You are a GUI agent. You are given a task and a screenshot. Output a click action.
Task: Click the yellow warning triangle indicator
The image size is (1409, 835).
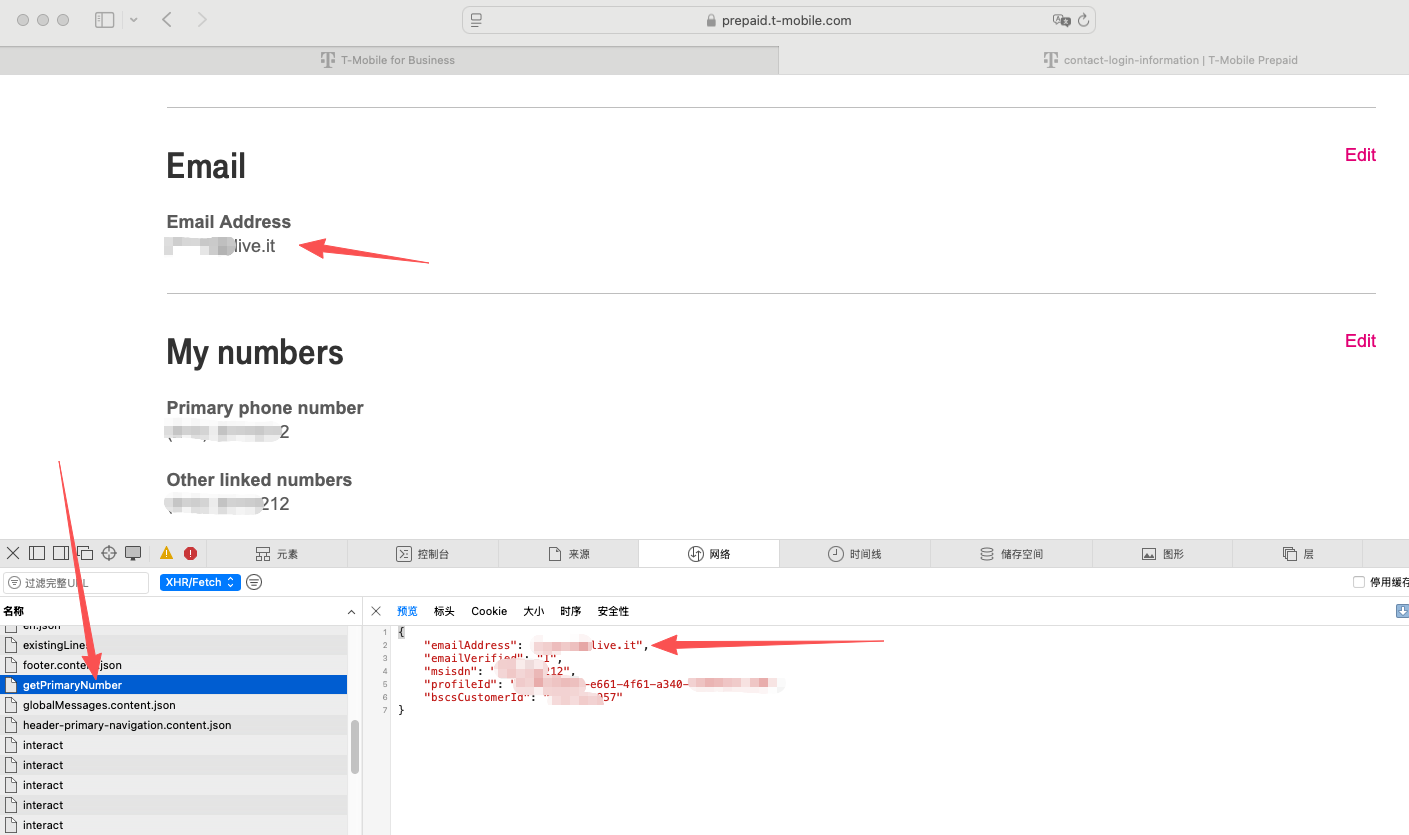(x=166, y=553)
